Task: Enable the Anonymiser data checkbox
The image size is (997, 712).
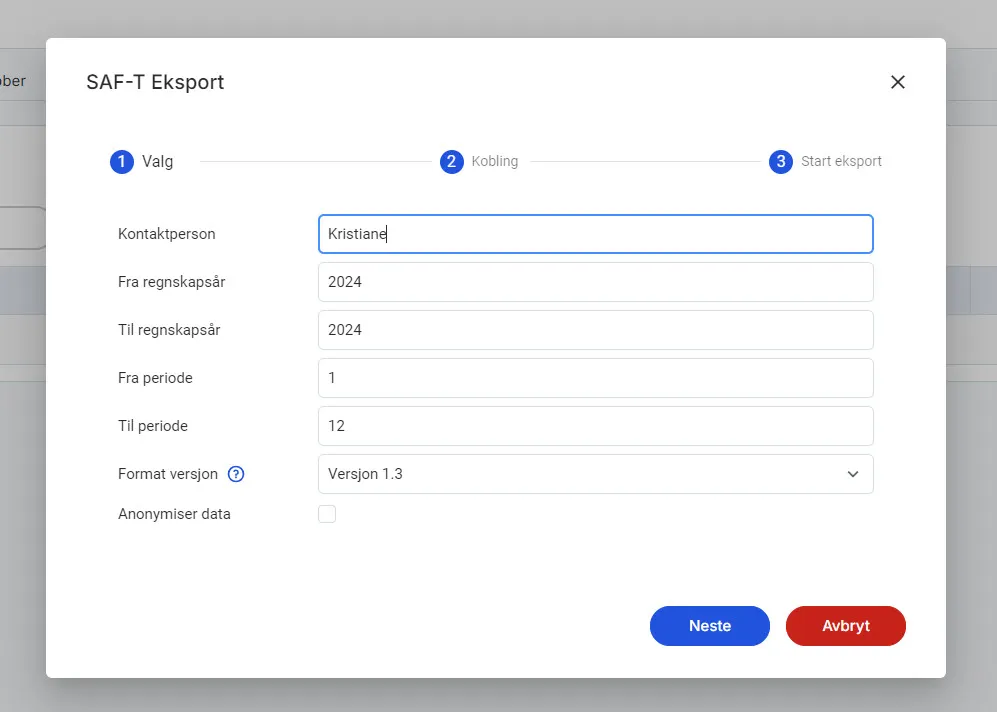Action: 327,514
